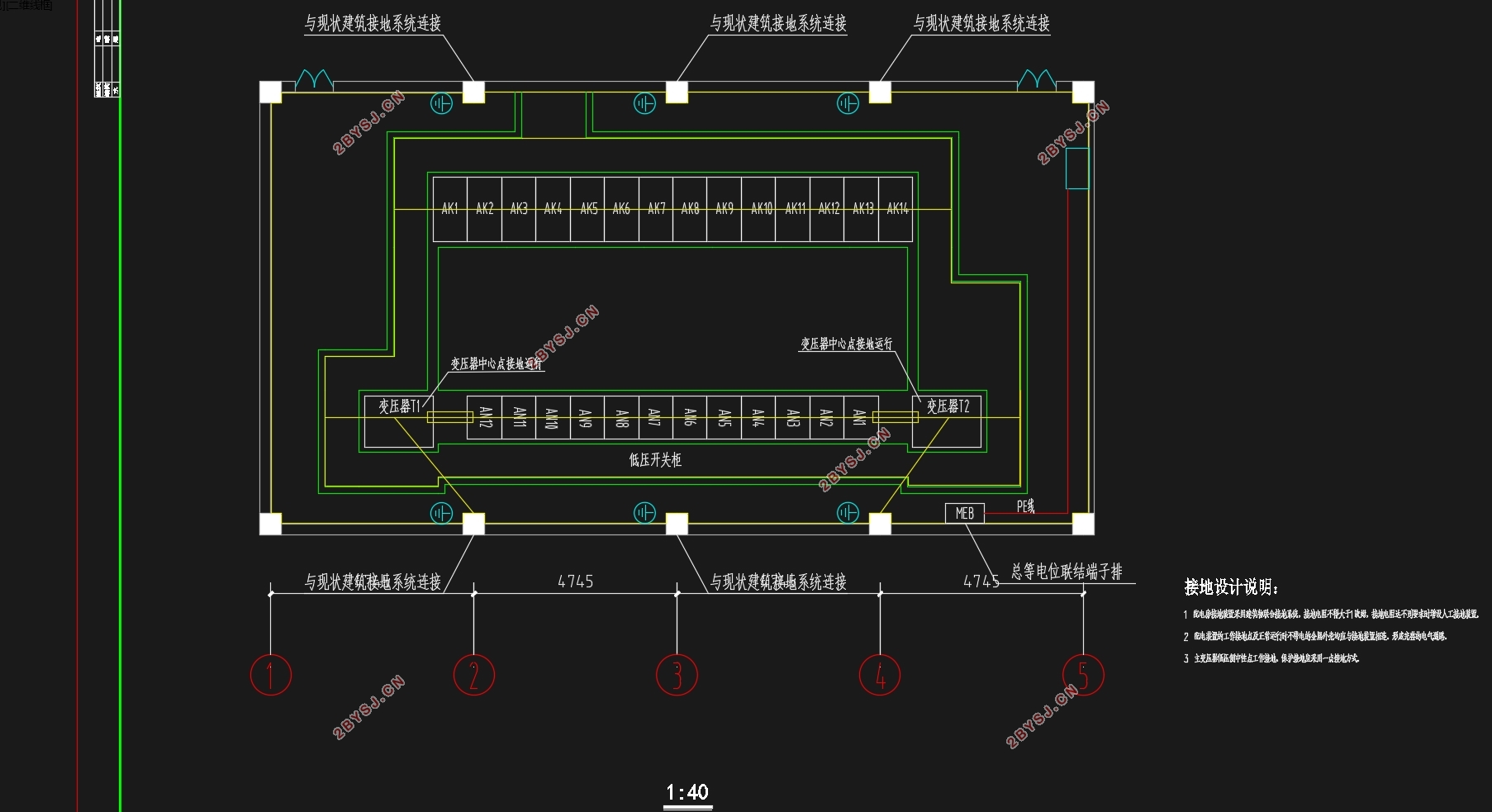Click on cabinet AK12
Image resolution: width=1492 pixels, height=812 pixels.
click(x=827, y=209)
